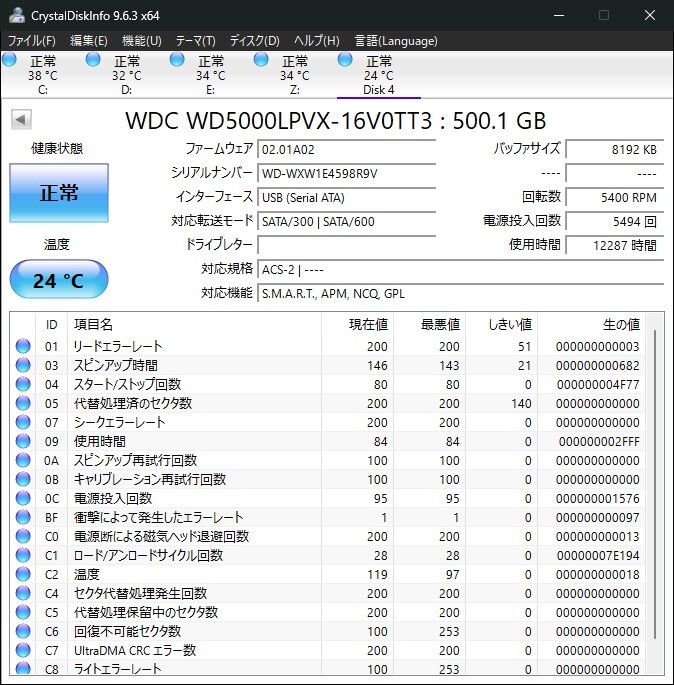Click status orb for attribute 05 代替処理済のセクタ数
Screen dimensions: 674x685
tap(23, 403)
